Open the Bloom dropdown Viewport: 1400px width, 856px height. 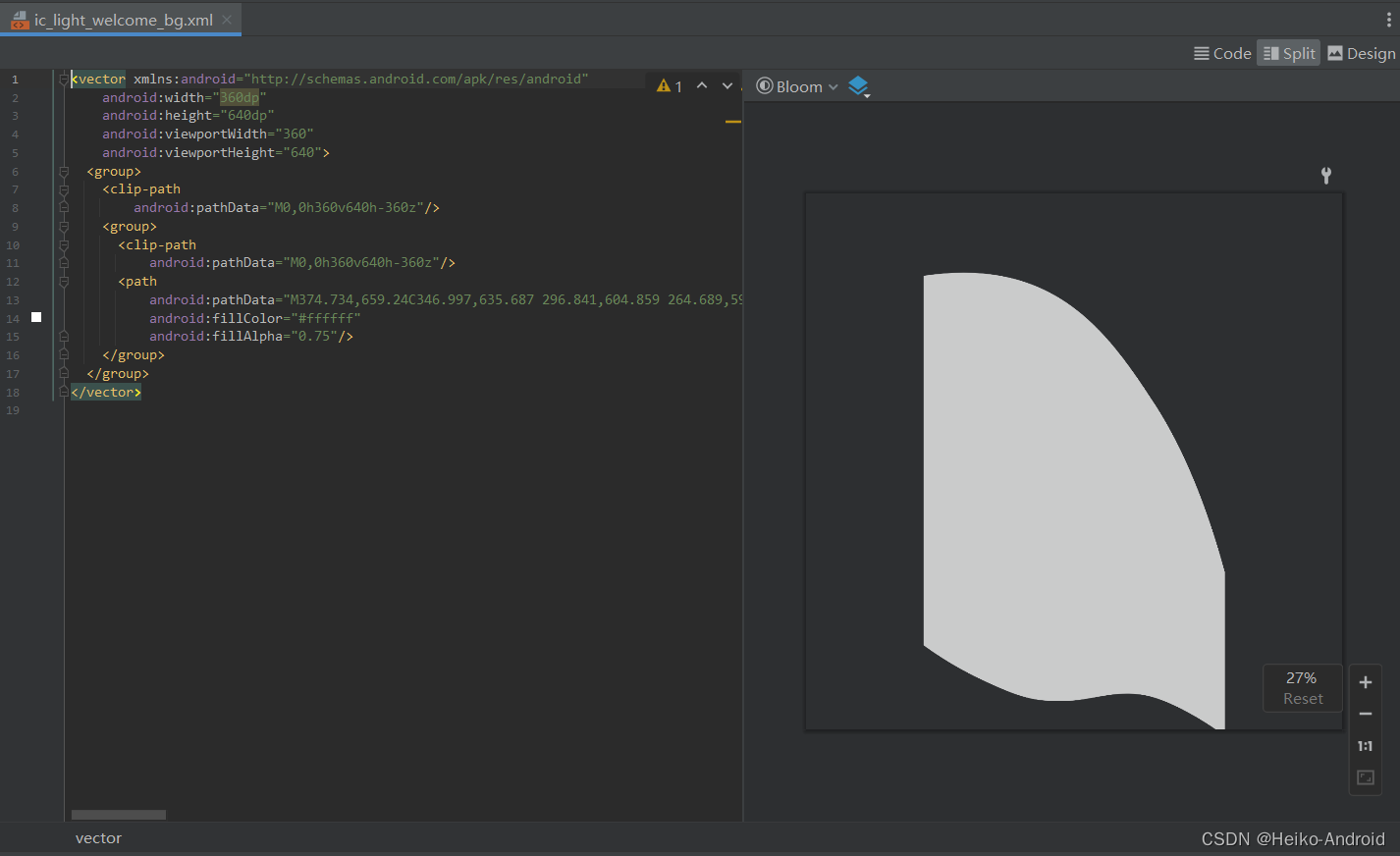797,86
